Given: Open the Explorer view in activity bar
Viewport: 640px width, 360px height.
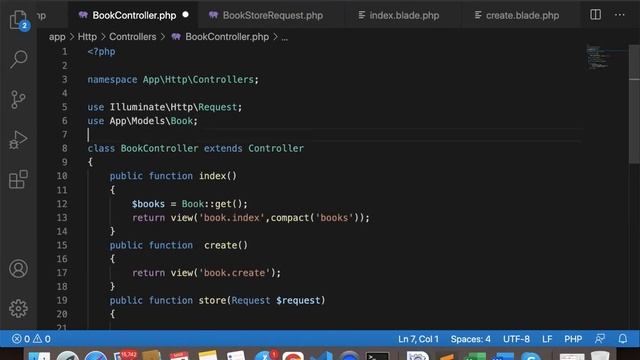Looking at the screenshot, I should tap(18, 19).
